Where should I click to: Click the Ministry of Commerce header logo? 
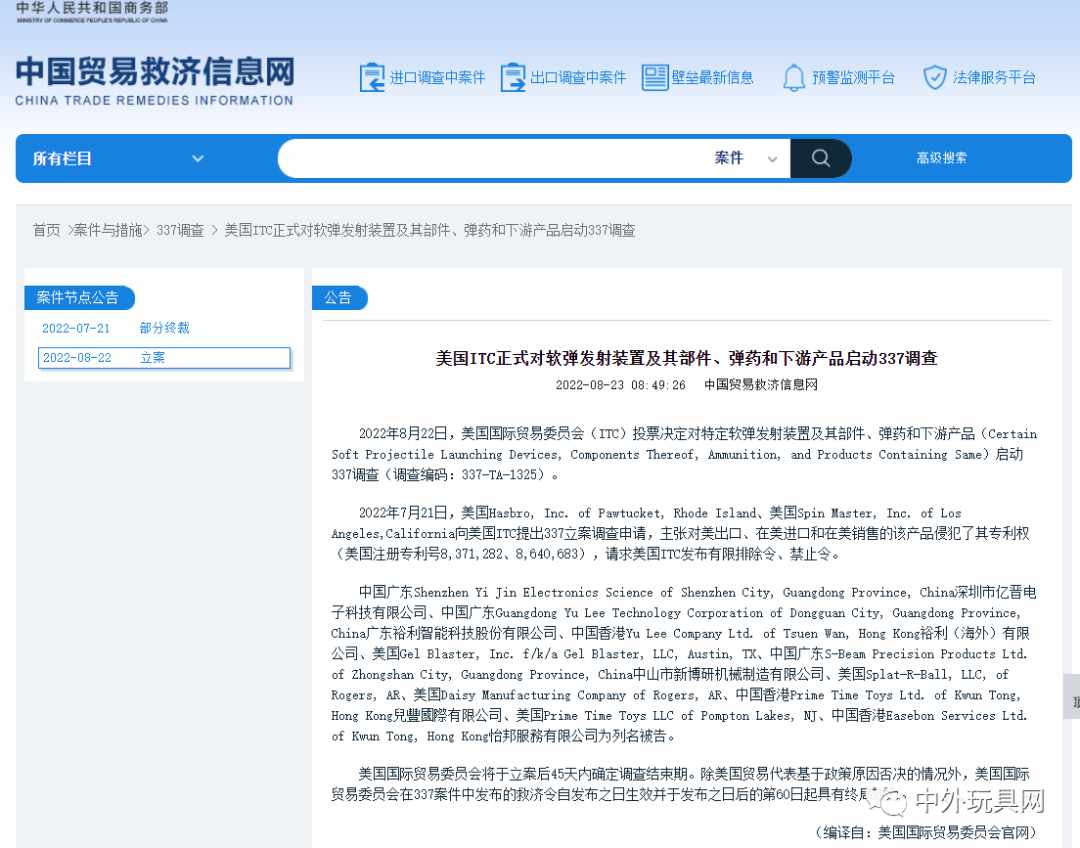click(x=92, y=12)
